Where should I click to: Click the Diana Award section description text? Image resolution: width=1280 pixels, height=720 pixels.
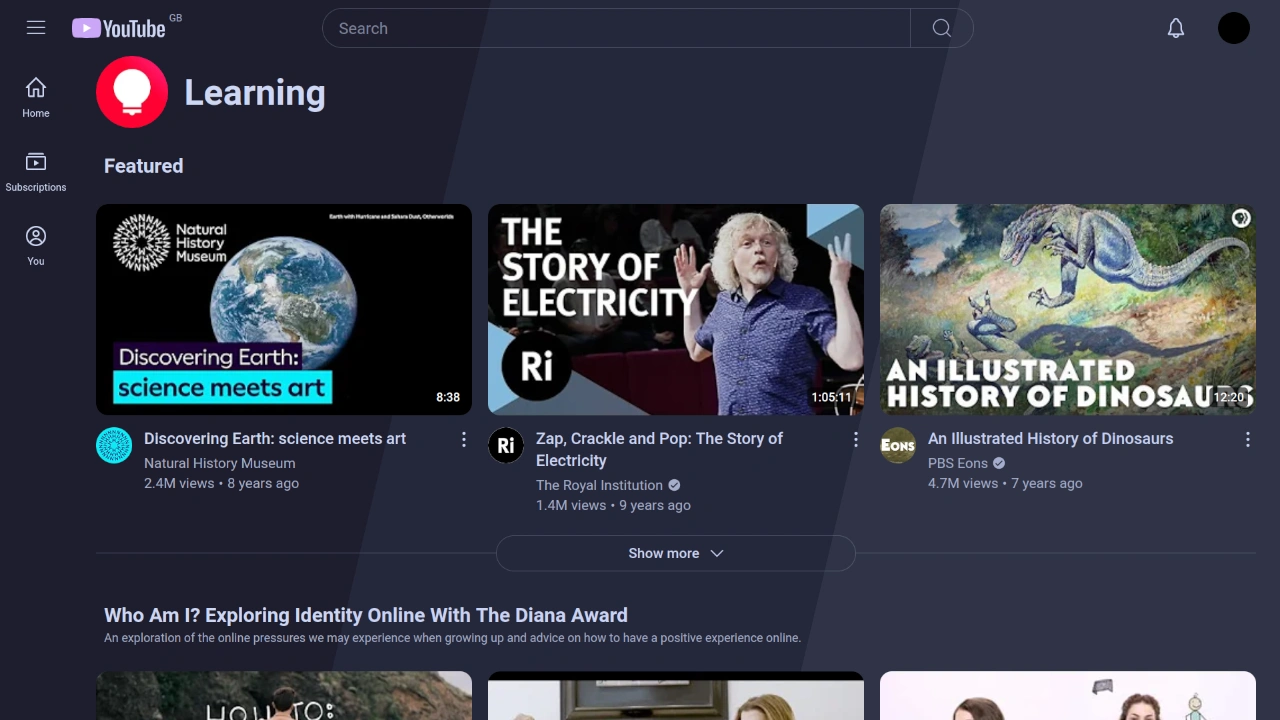click(452, 638)
